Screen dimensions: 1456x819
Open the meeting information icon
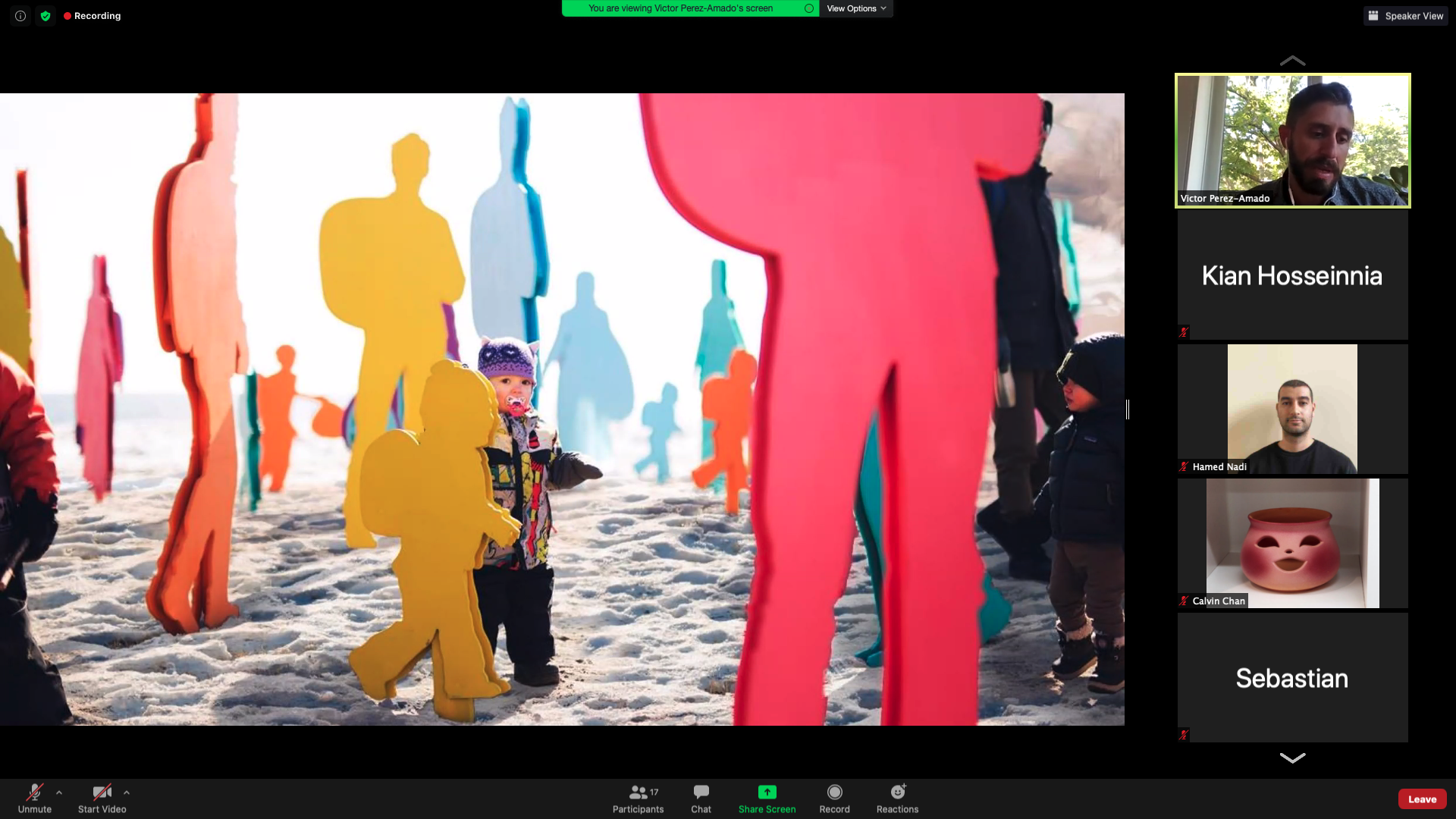[20, 16]
